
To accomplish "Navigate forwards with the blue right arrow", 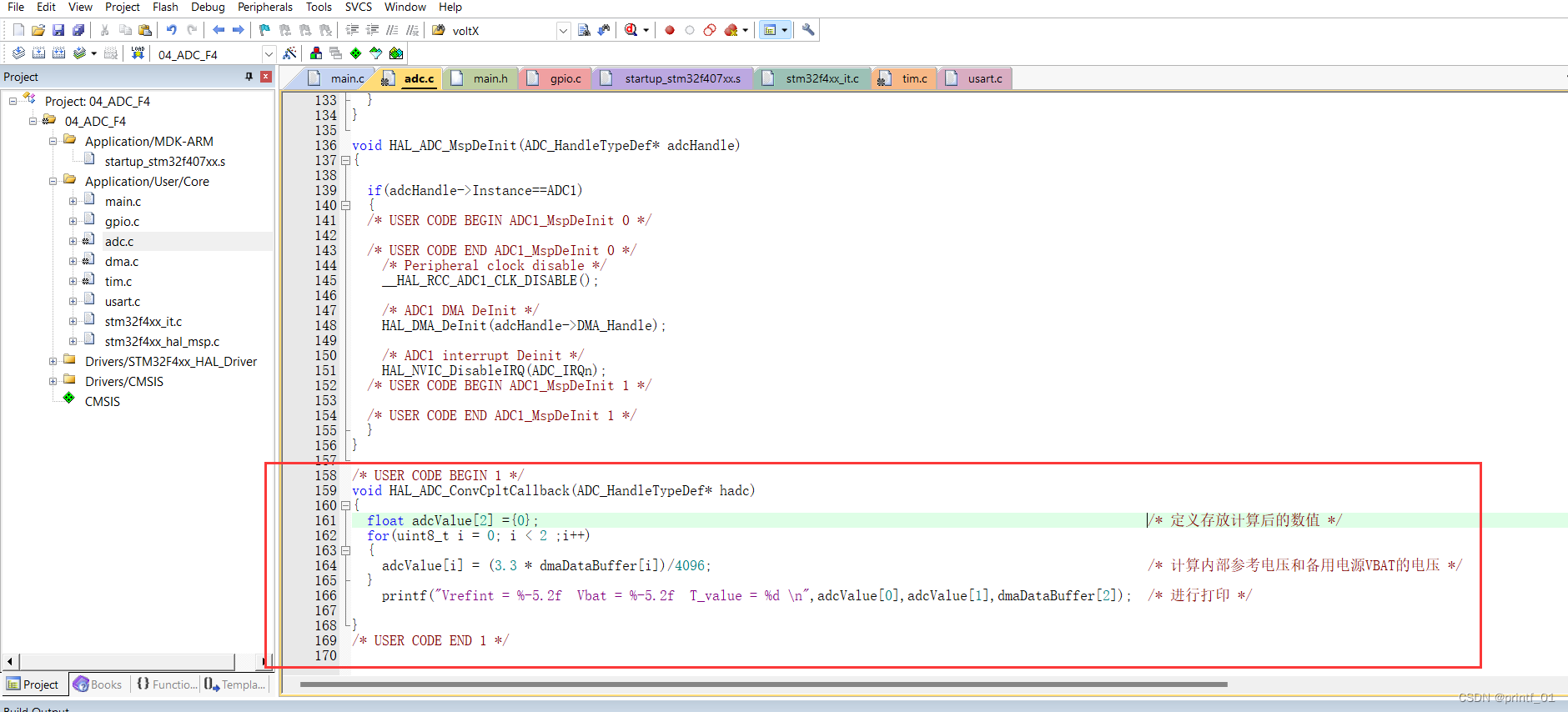I will [x=239, y=30].
